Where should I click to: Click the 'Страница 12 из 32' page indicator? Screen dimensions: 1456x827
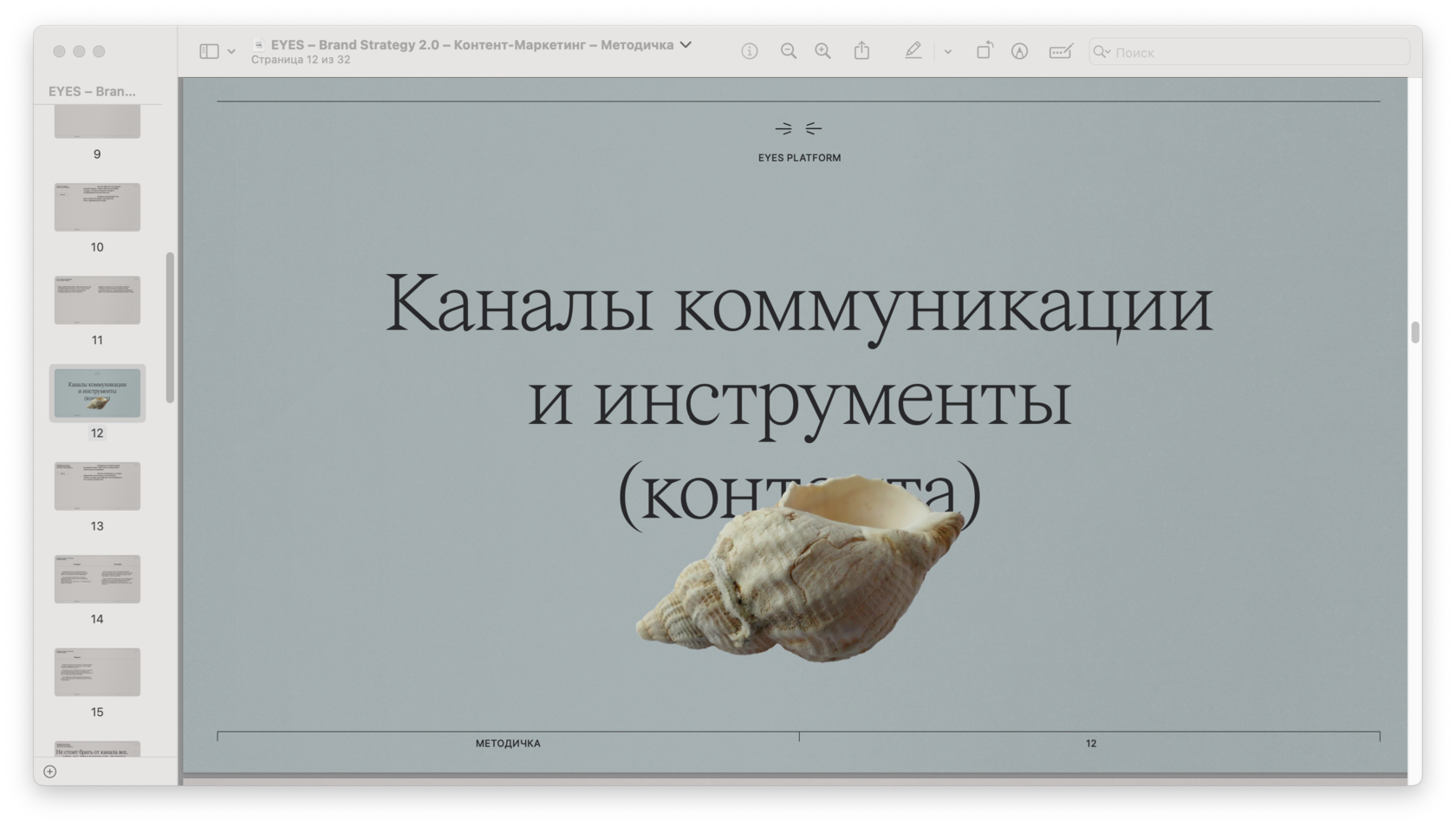coord(301,60)
